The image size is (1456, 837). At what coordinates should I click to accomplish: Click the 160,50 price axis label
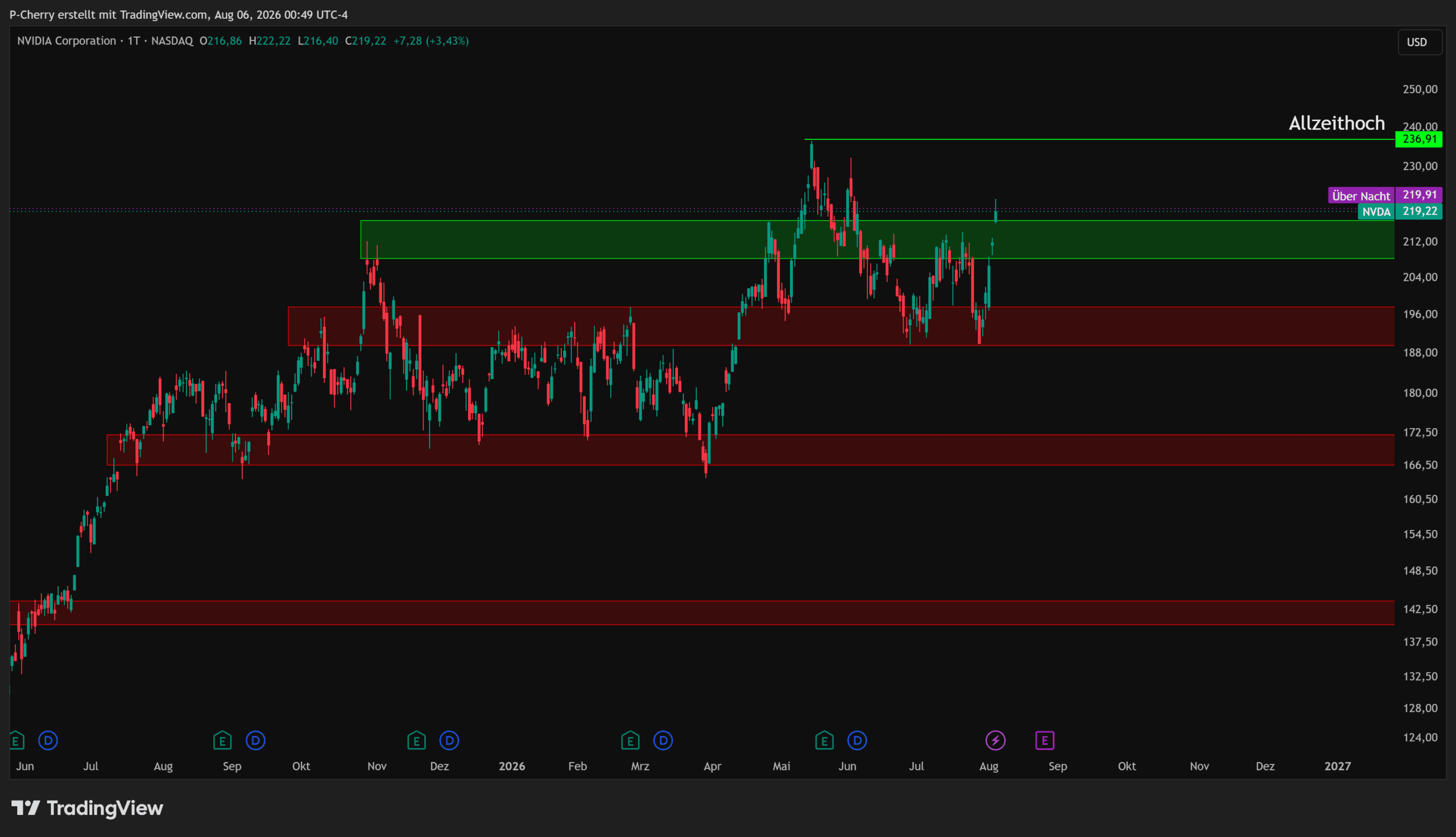(1420, 499)
